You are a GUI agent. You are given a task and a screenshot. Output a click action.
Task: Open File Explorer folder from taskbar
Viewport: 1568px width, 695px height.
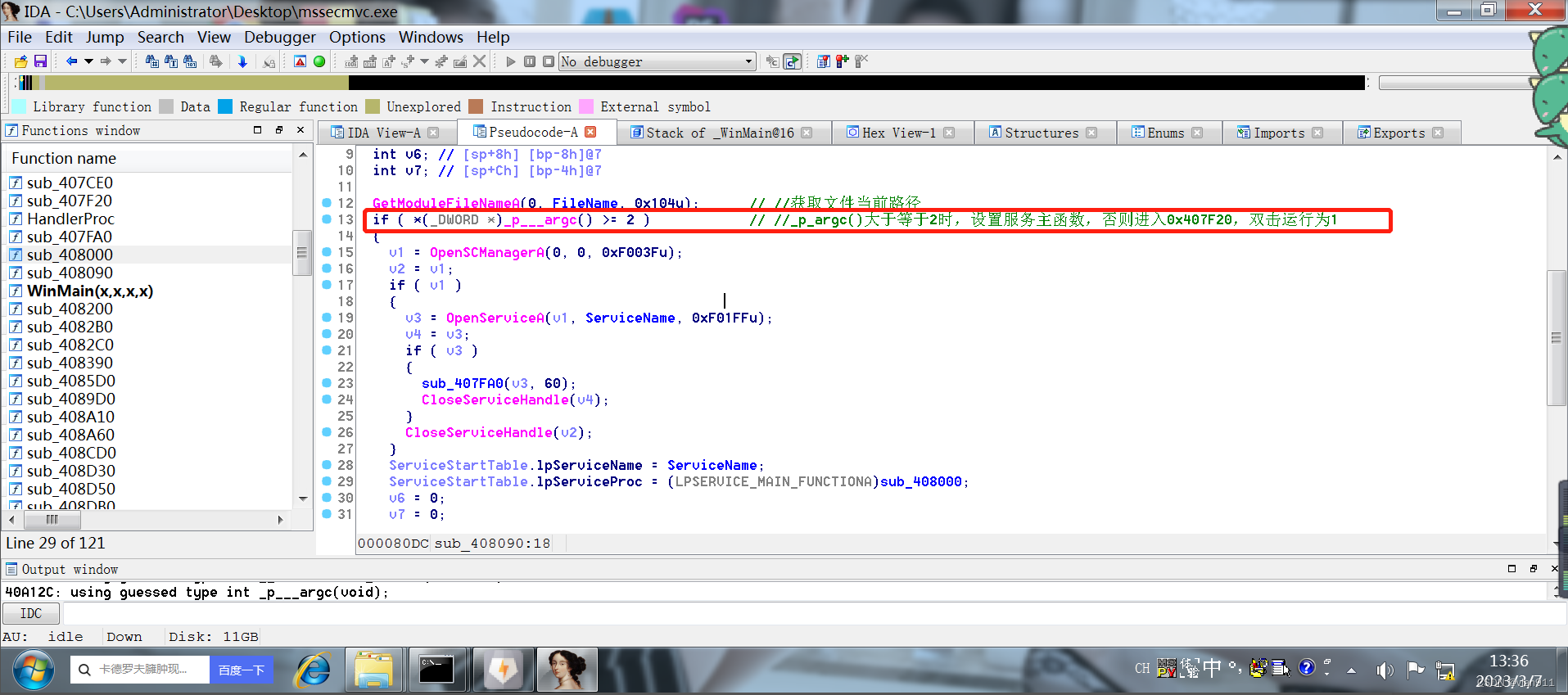(x=373, y=670)
